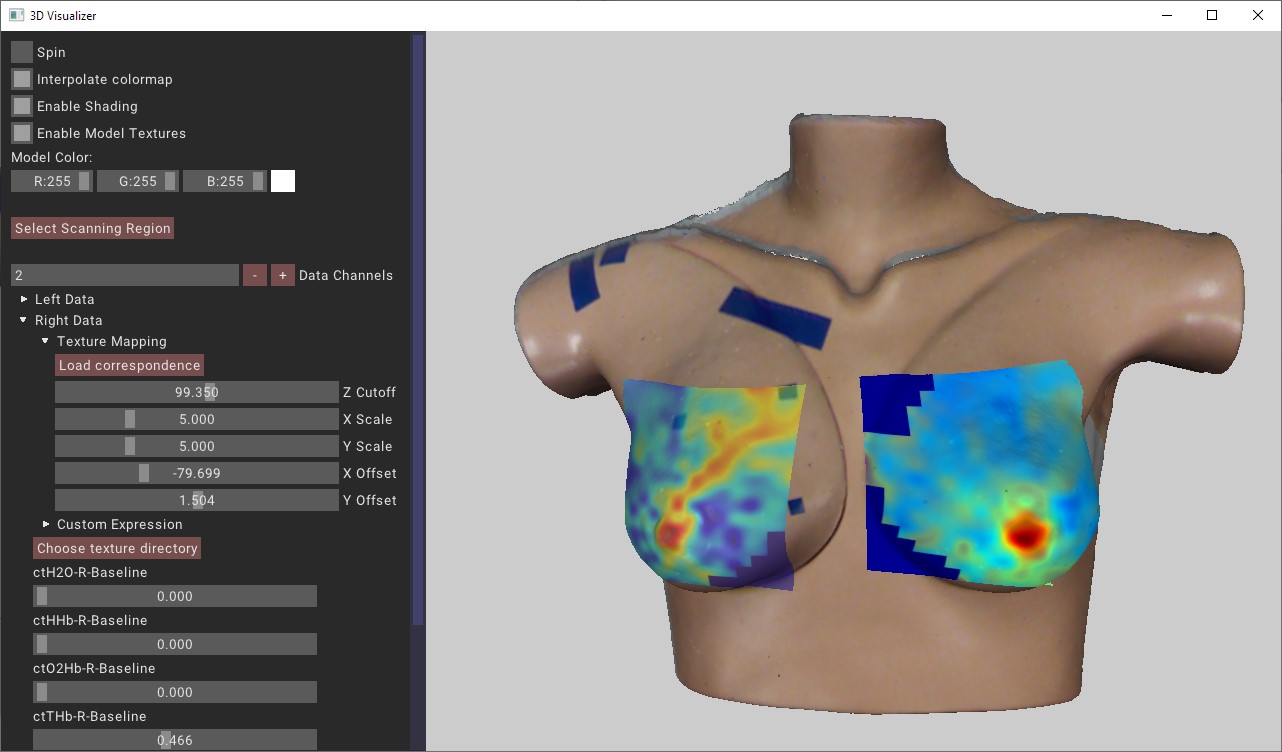Collapse the Texture Mapping section
Viewport: 1282px width, 752px height.
pos(45,342)
